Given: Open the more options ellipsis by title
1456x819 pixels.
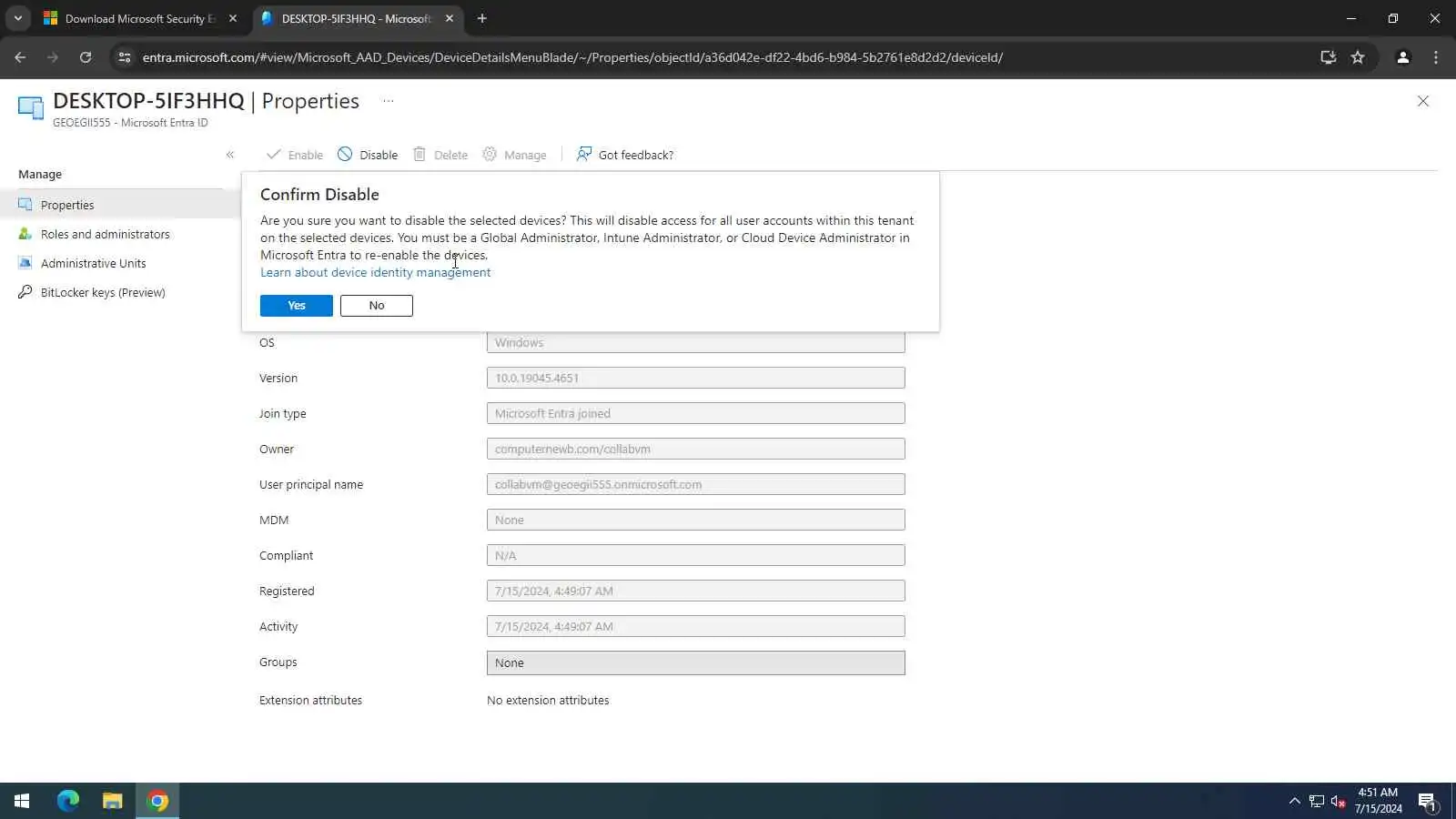Looking at the screenshot, I should tap(389, 101).
